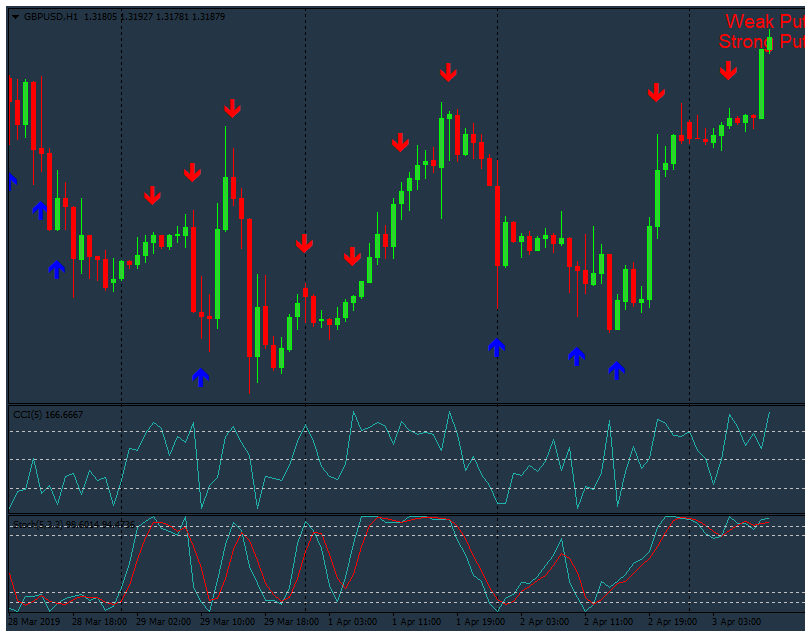Select the CCI(5) indicator label
This screenshot has height=631, width=805.
tap(47, 414)
